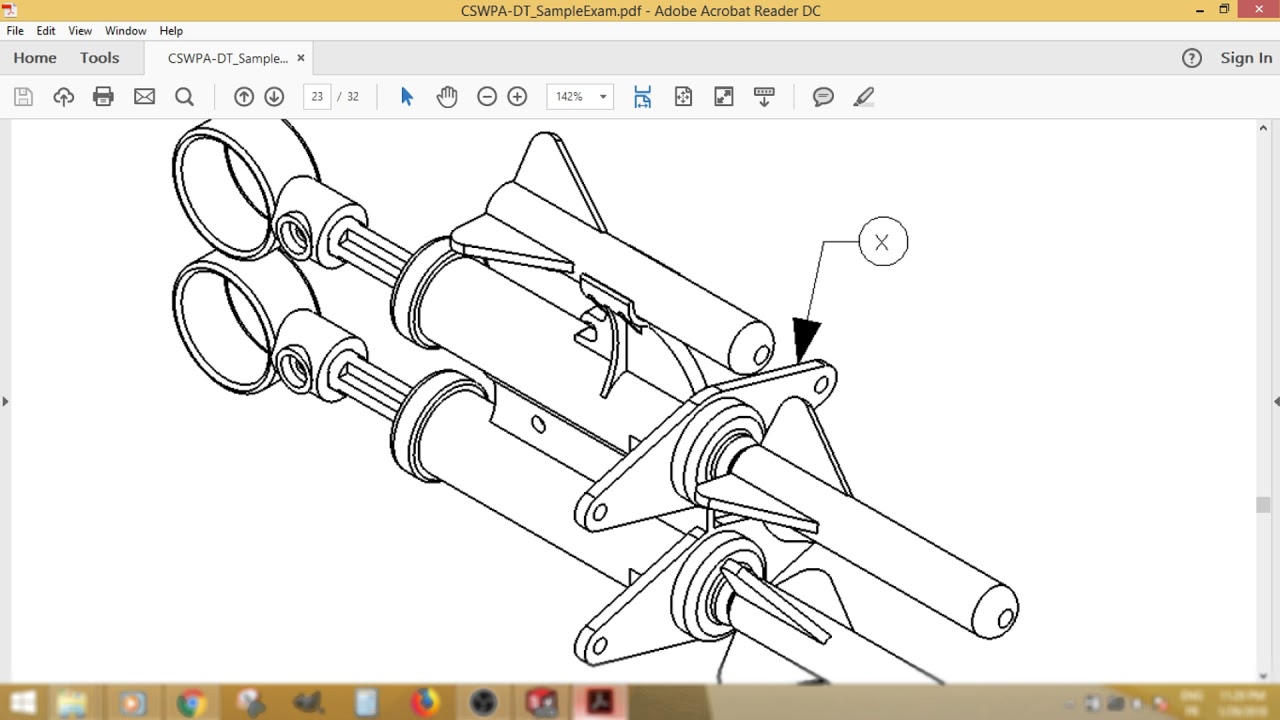Toggle the Selection arrow tool
This screenshot has width=1280, height=720.
[x=406, y=96]
